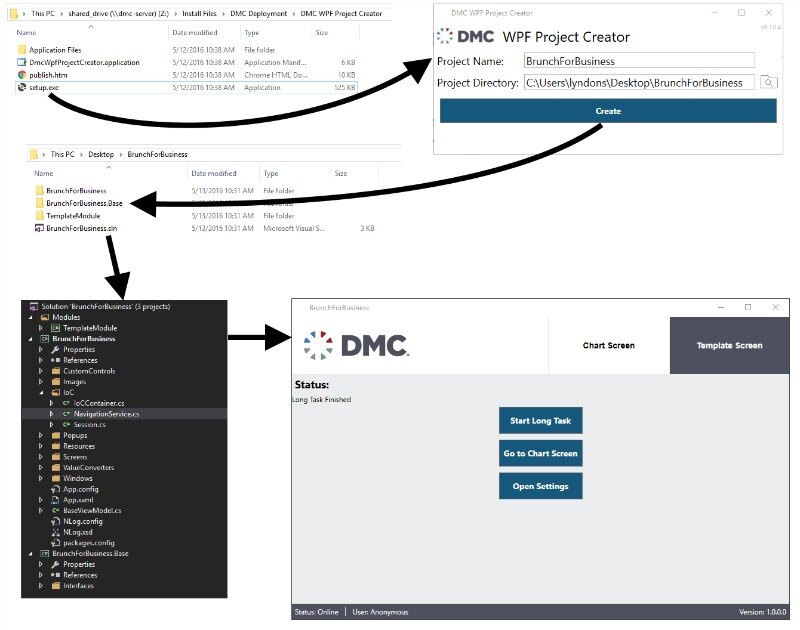Viewport: 800px width, 630px height.
Task: Select Resources folder in Solution Explorer
Action: 79,446
